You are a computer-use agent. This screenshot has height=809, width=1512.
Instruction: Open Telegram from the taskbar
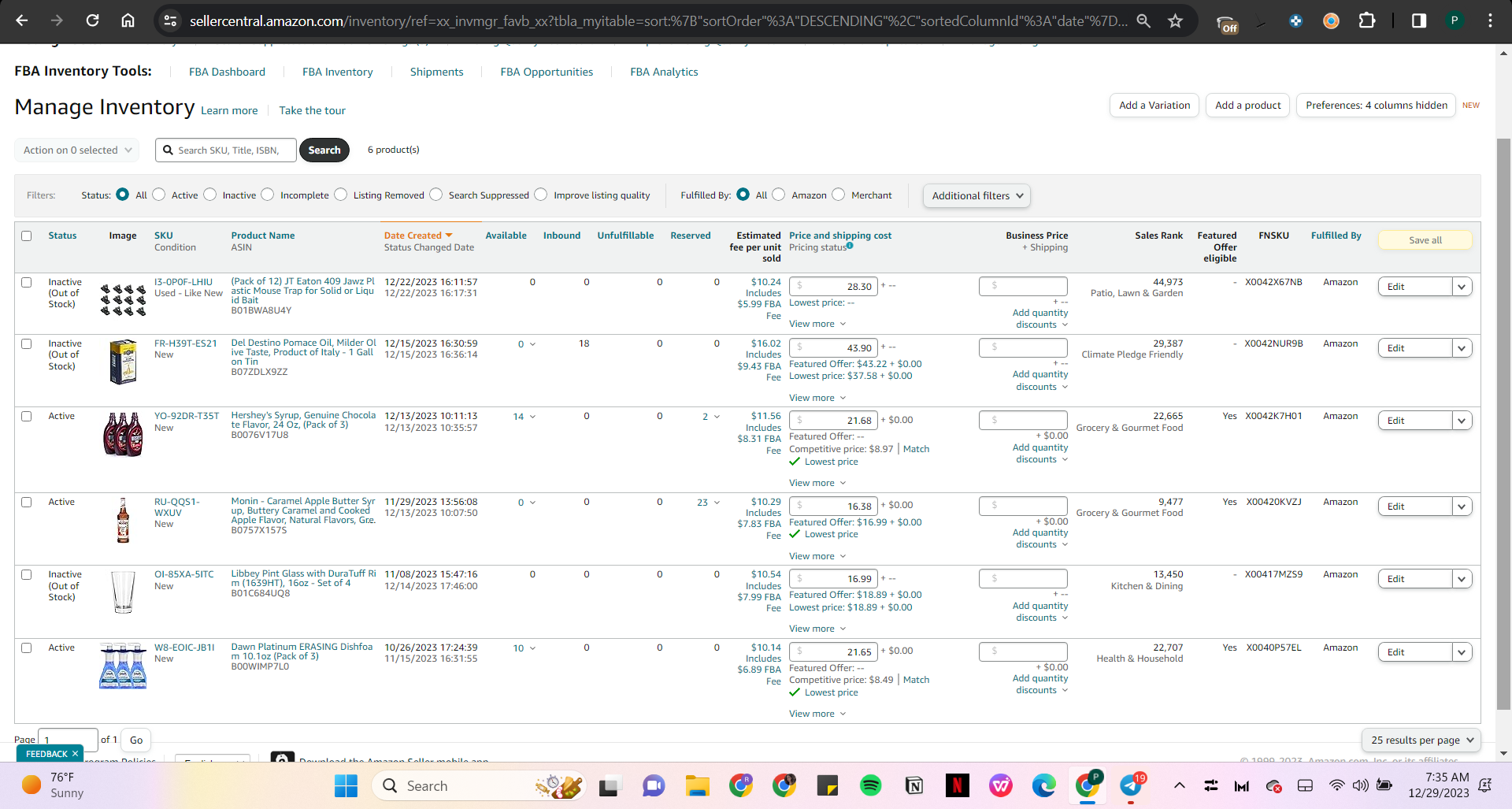click(x=1131, y=785)
